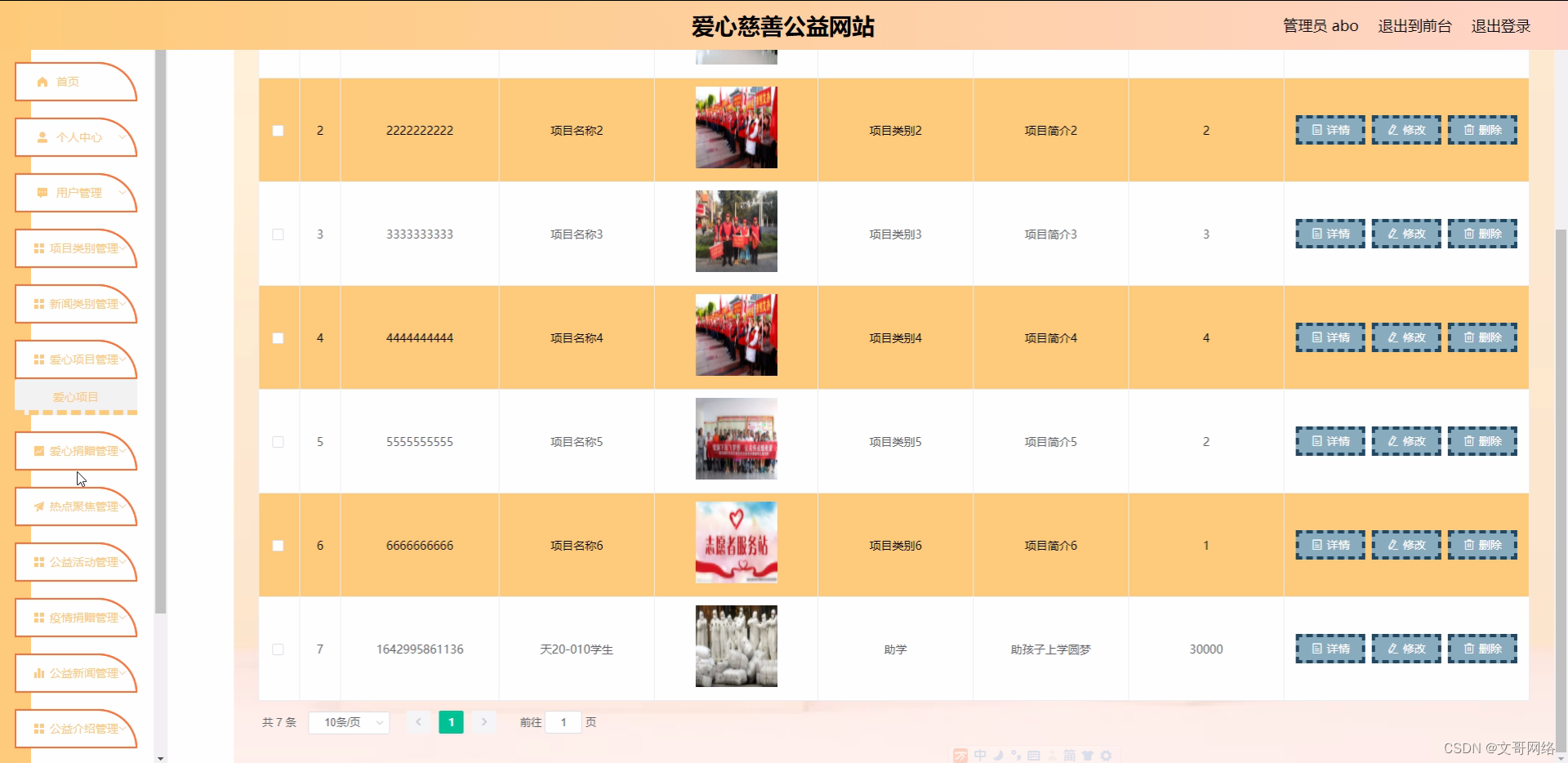The height and width of the screenshot is (763, 1568).
Task: Enable the checkbox on row 7
Action: (278, 649)
